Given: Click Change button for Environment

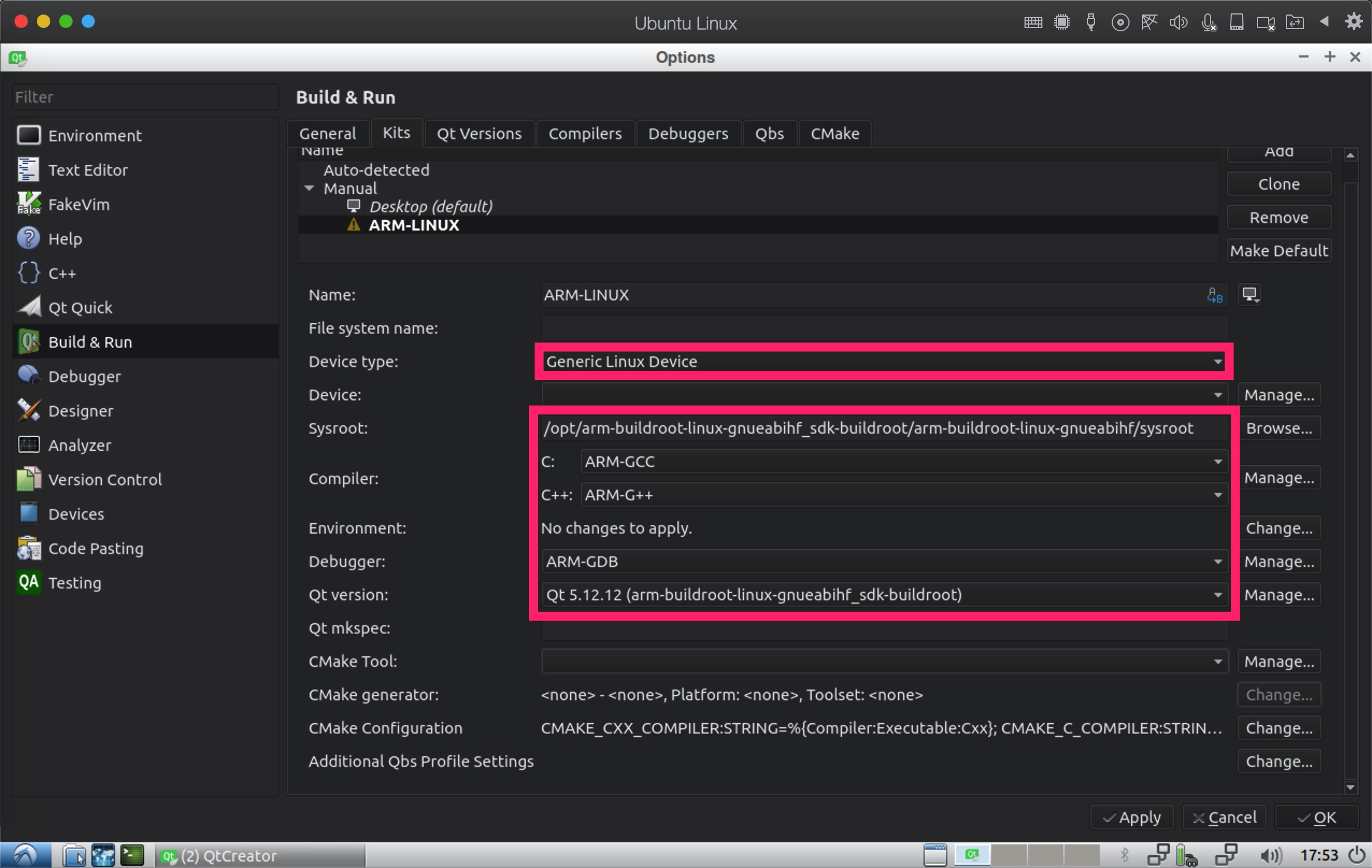Looking at the screenshot, I should tap(1279, 528).
